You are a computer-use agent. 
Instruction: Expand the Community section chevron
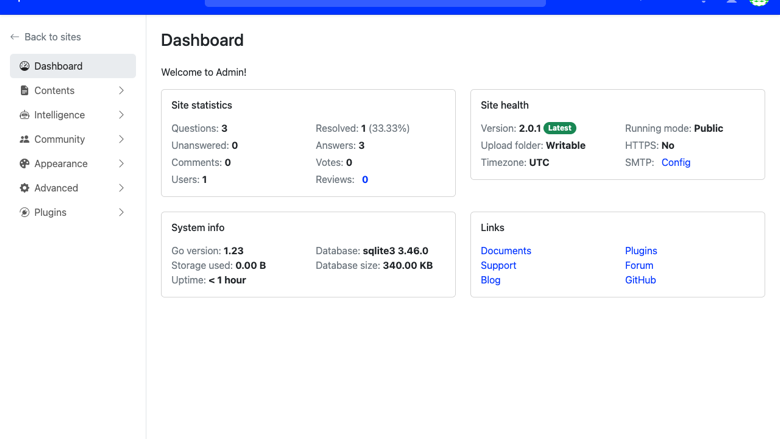[121, 139]
